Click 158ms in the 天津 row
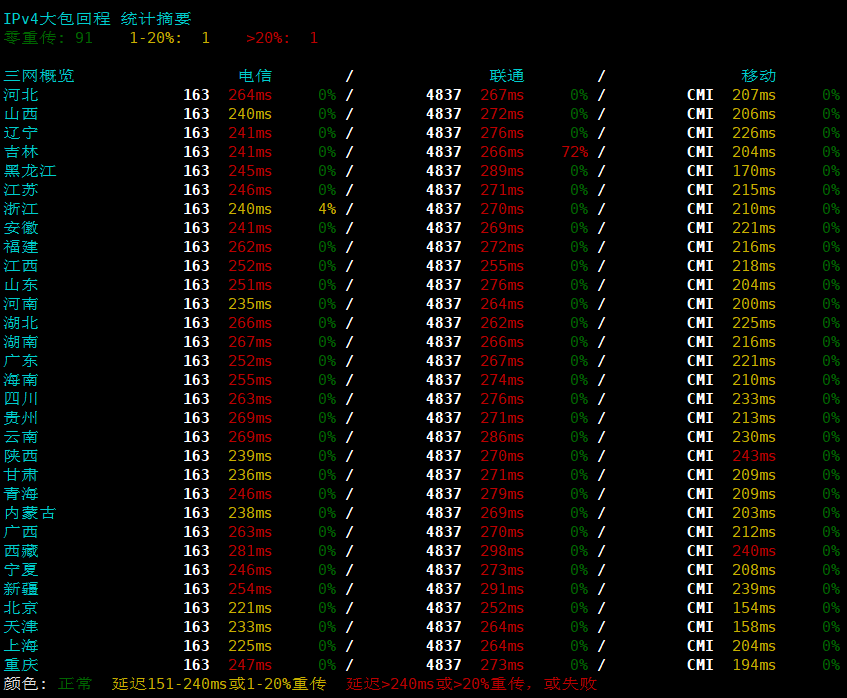This screenshot has height=698, width=847. (x=754, y=627)
